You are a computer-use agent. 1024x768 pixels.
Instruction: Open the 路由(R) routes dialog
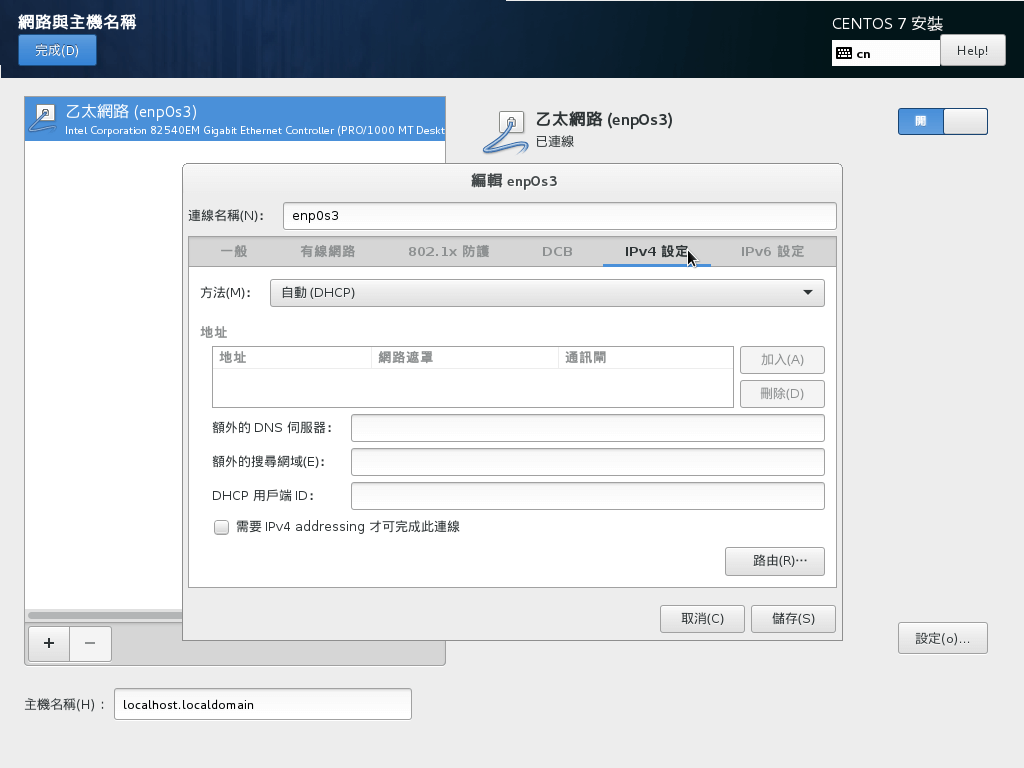pyautogui.click(x=774, y=561)
